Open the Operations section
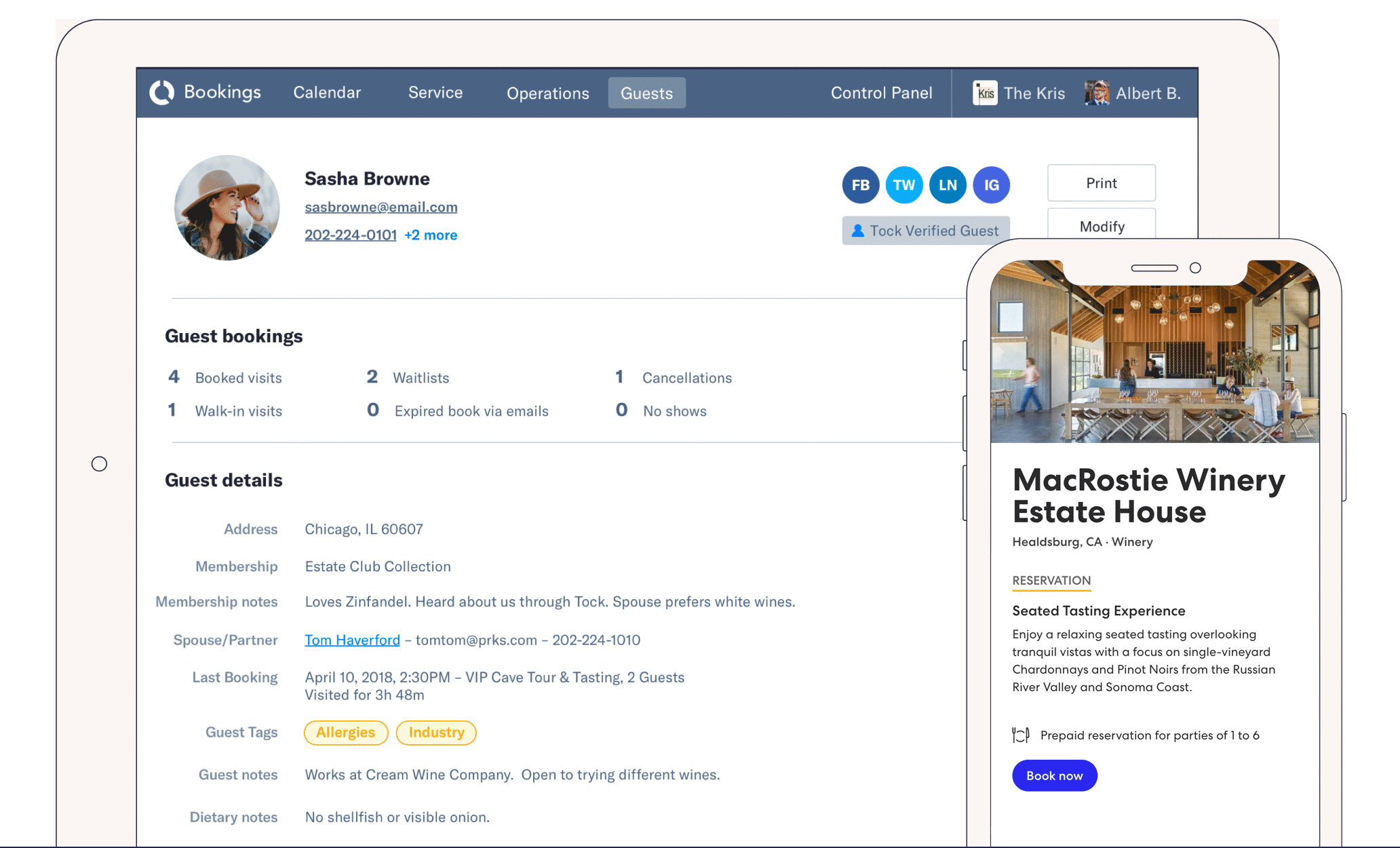1400x848 pixels. pos(547,93)
